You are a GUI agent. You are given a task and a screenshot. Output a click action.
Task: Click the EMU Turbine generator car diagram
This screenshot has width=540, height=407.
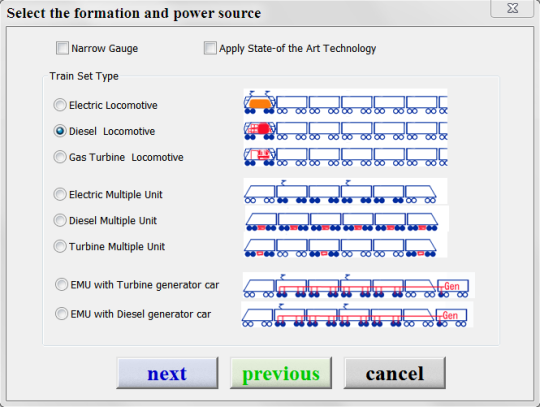point(359,285)
